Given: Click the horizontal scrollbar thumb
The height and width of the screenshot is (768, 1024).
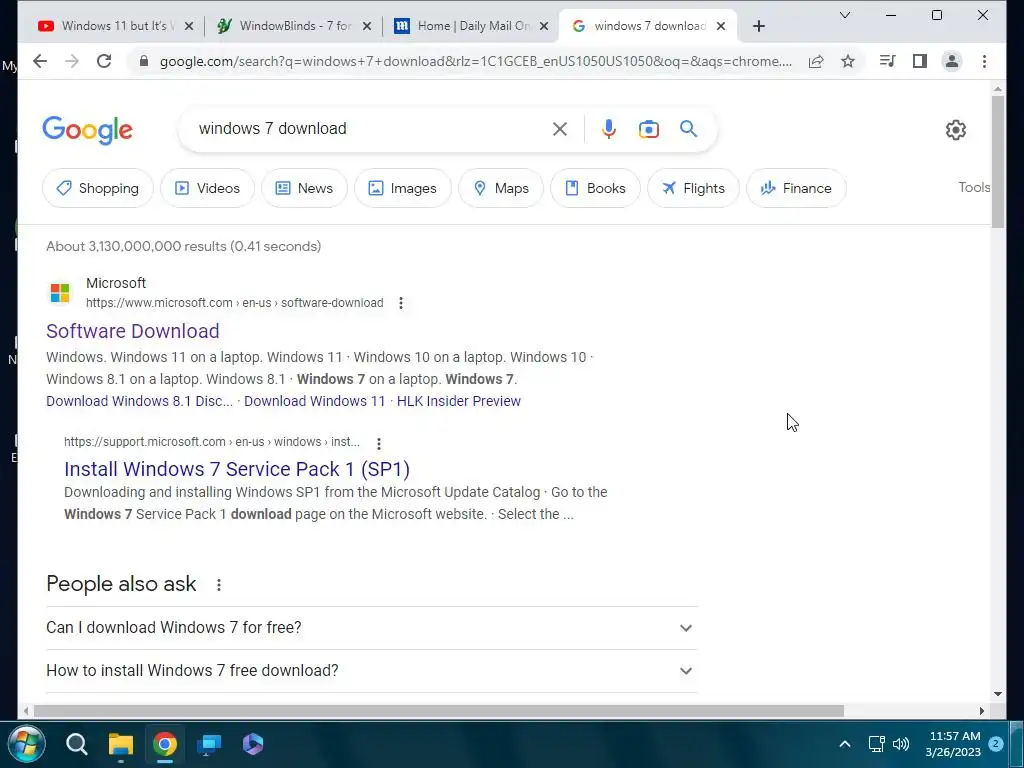Looking at the screenshot, I should [x=439, y=711].
